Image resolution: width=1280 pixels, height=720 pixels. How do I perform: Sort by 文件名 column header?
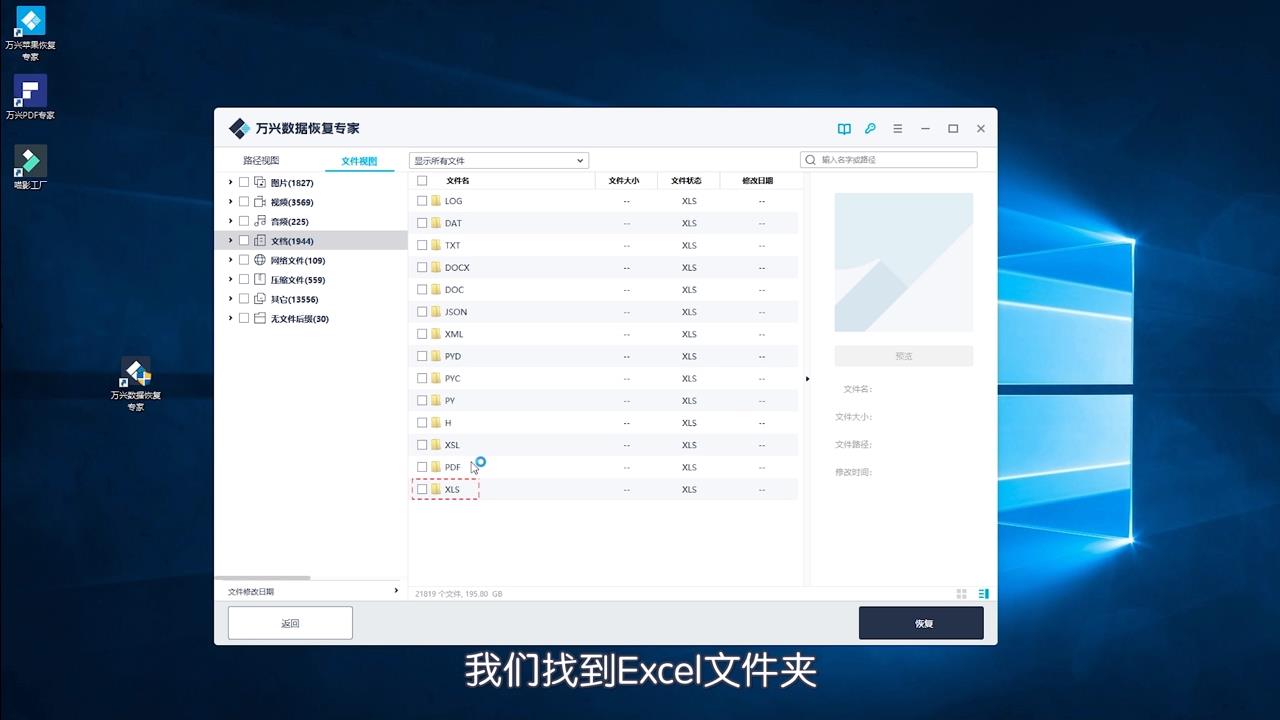458,181
